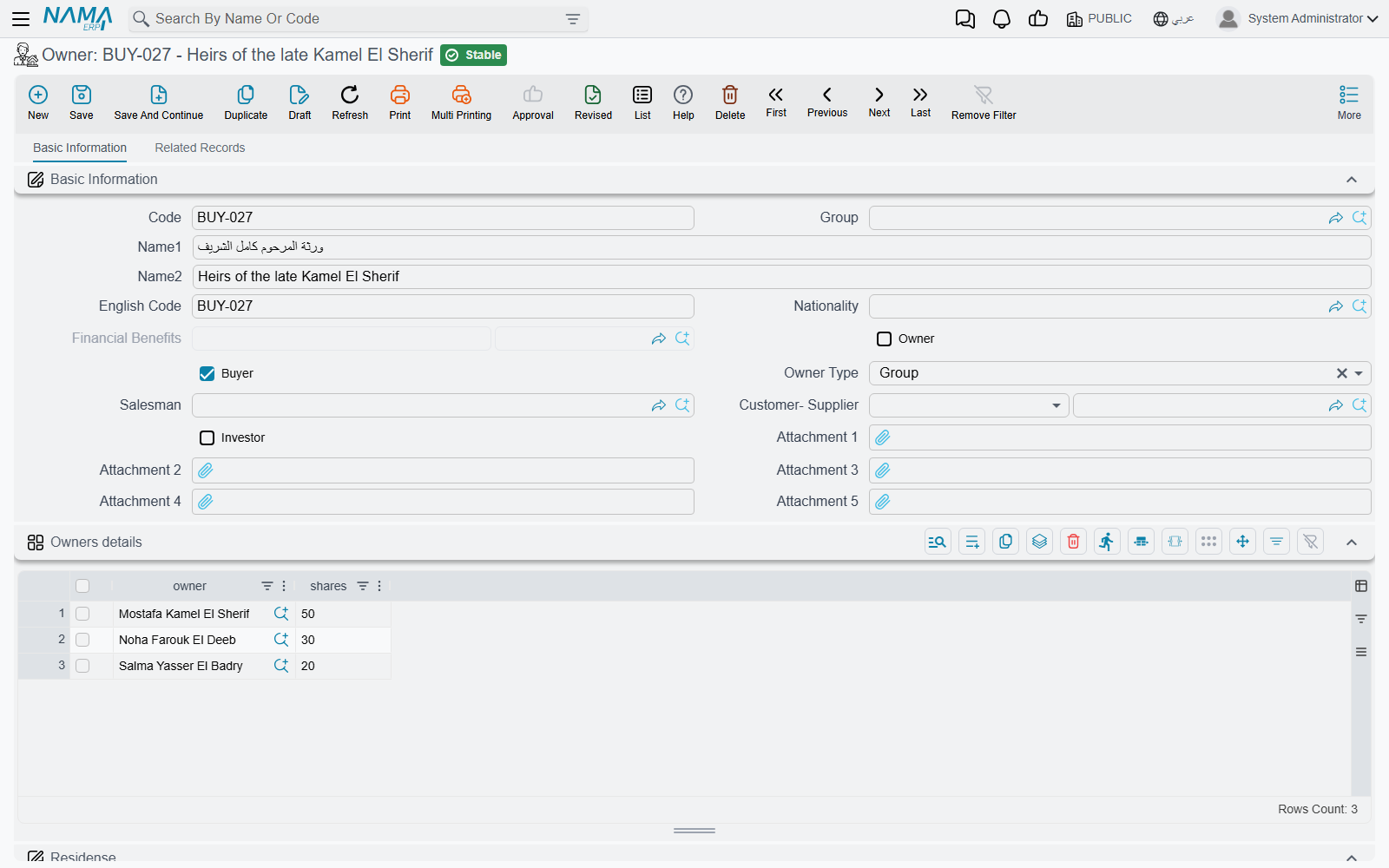Open the PUBLIC branch selector
1389x868 pixels.
(x=1099, y=19)
